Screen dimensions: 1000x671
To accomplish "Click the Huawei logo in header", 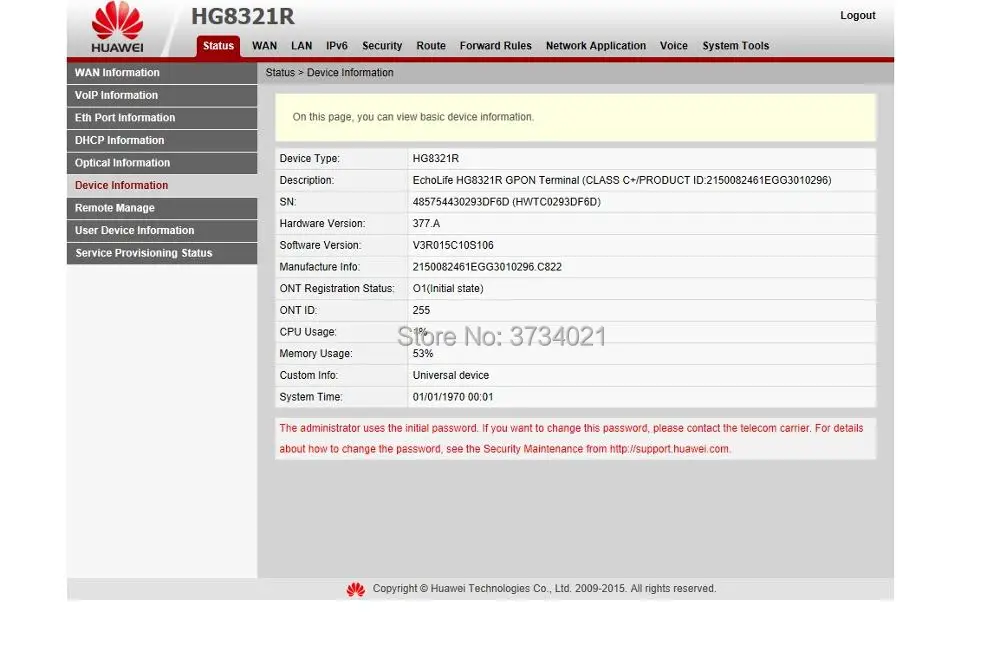I will pyautogui.click(x=117, y=27).
